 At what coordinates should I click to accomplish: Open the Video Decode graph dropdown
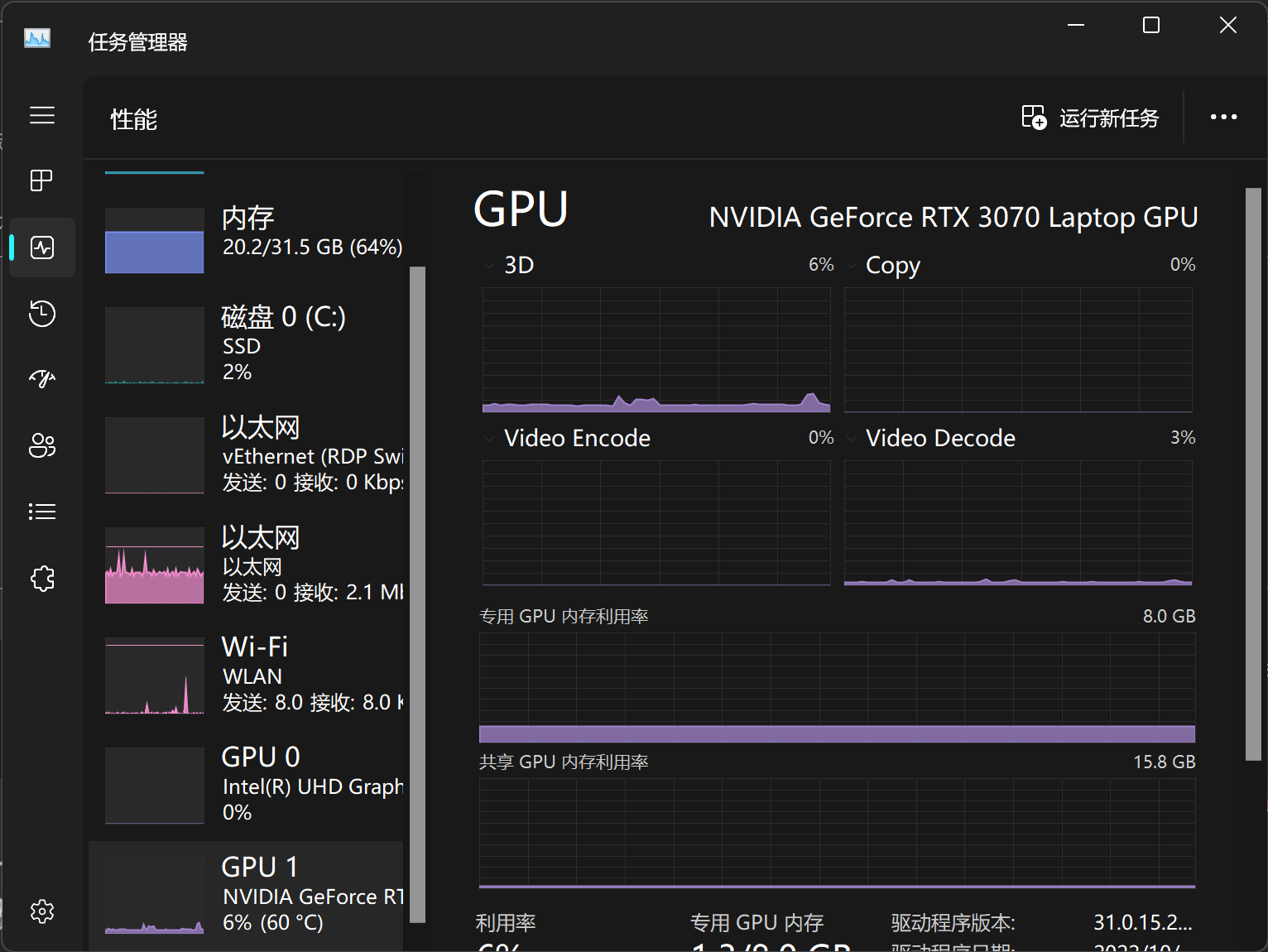click(x=851, y=438)
